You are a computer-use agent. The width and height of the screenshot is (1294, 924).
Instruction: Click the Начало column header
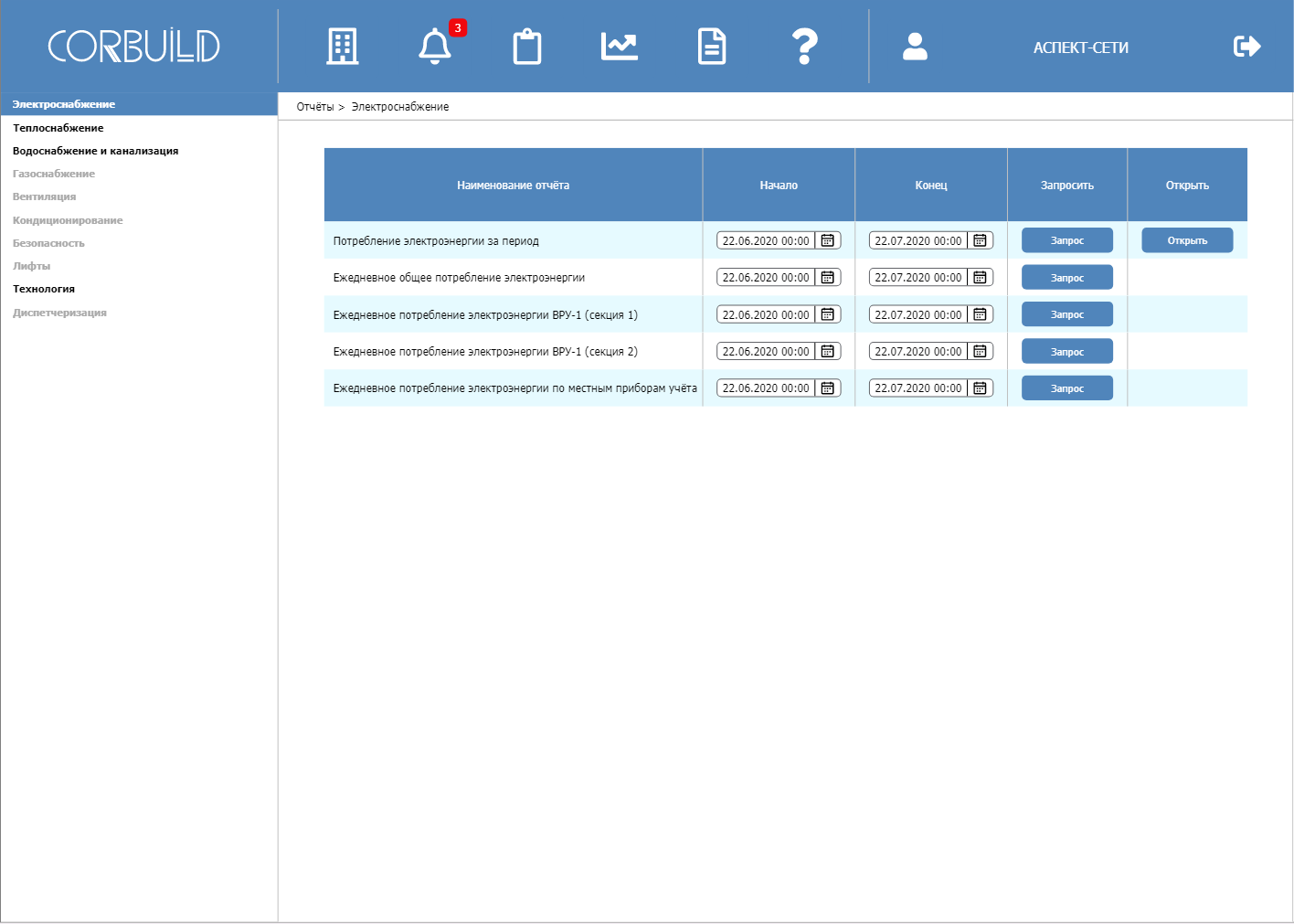click(x=779, y=185)
